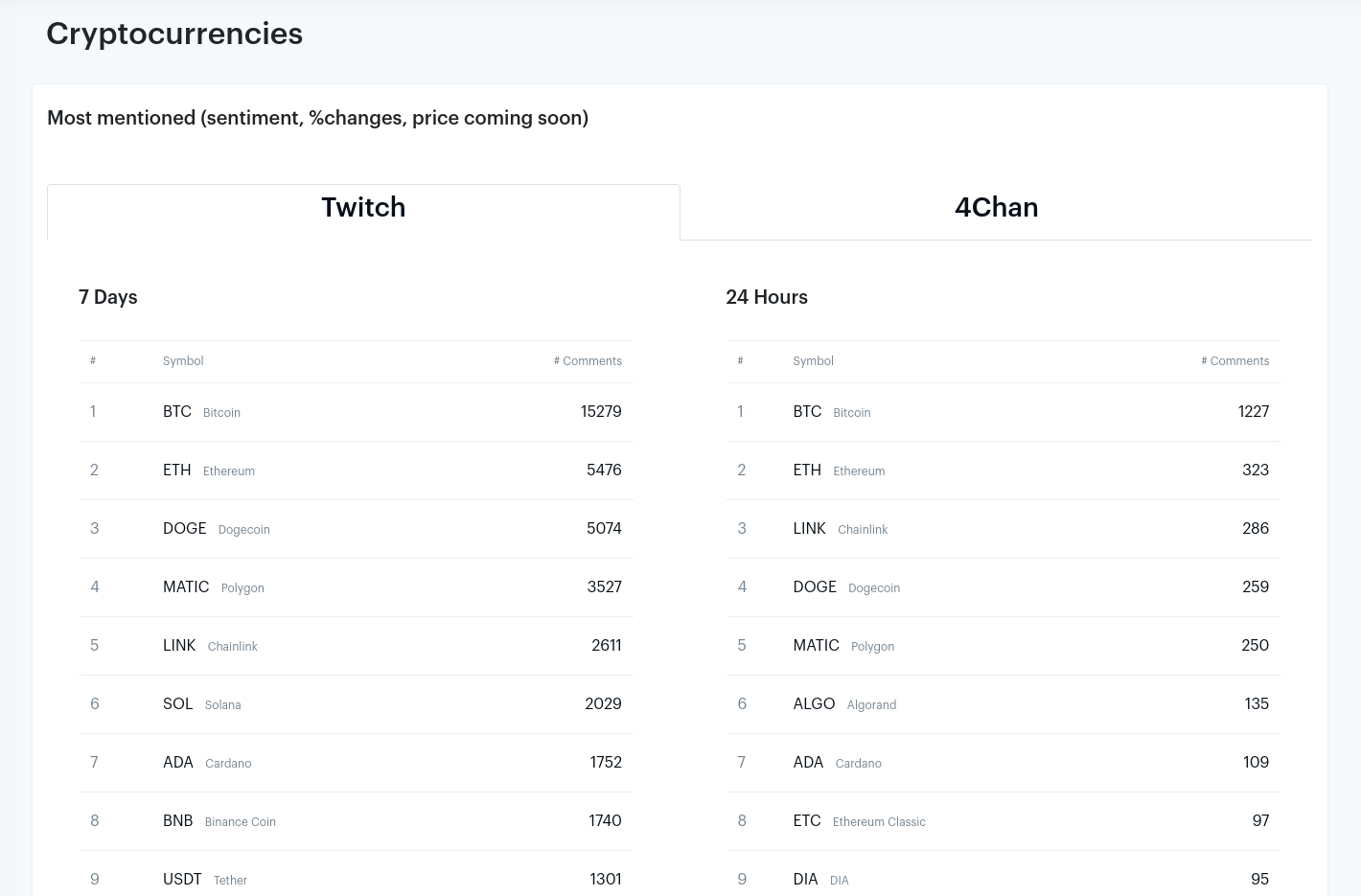The width and height of the screenshot is (1361, 896).
Task: Click ETH in the 7 Days table
Action: point(177,471)
